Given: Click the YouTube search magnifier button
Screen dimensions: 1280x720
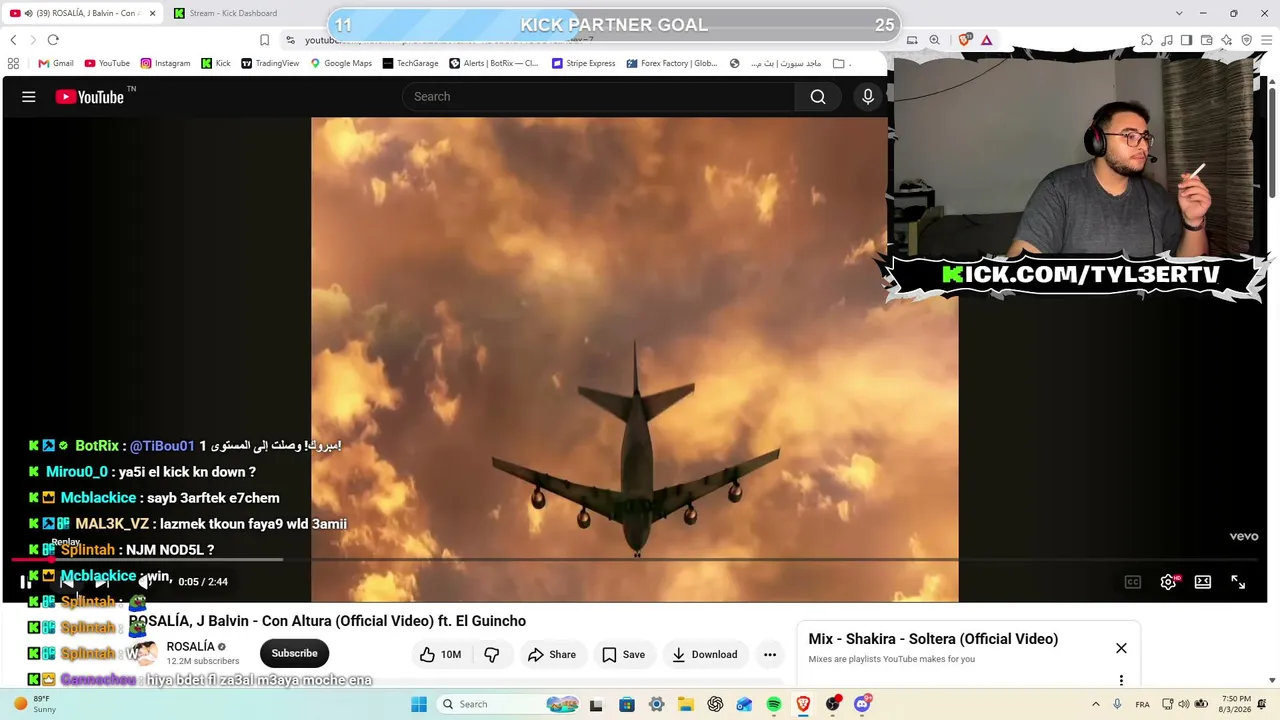Looking at the screenshot, I should (818, 97).
